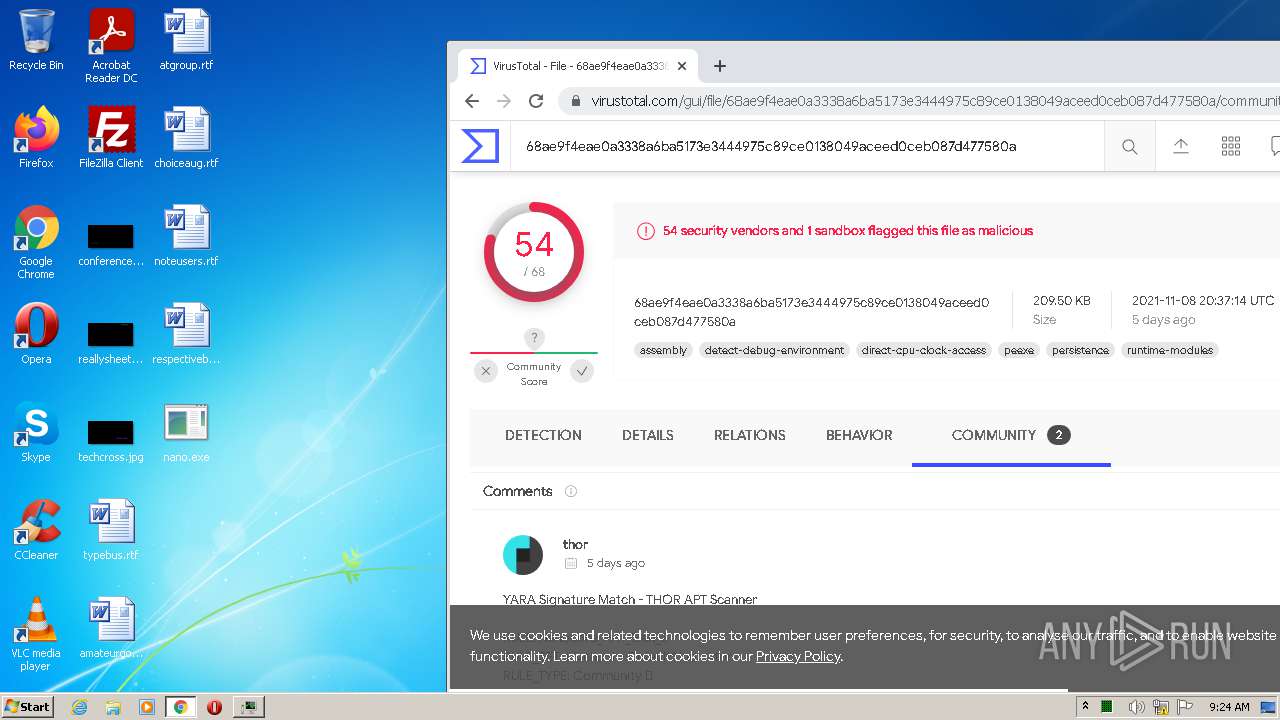The image size is (1280, 720).
Task: Click the 'runtime-modules' tag
Action: (1170, 350)
